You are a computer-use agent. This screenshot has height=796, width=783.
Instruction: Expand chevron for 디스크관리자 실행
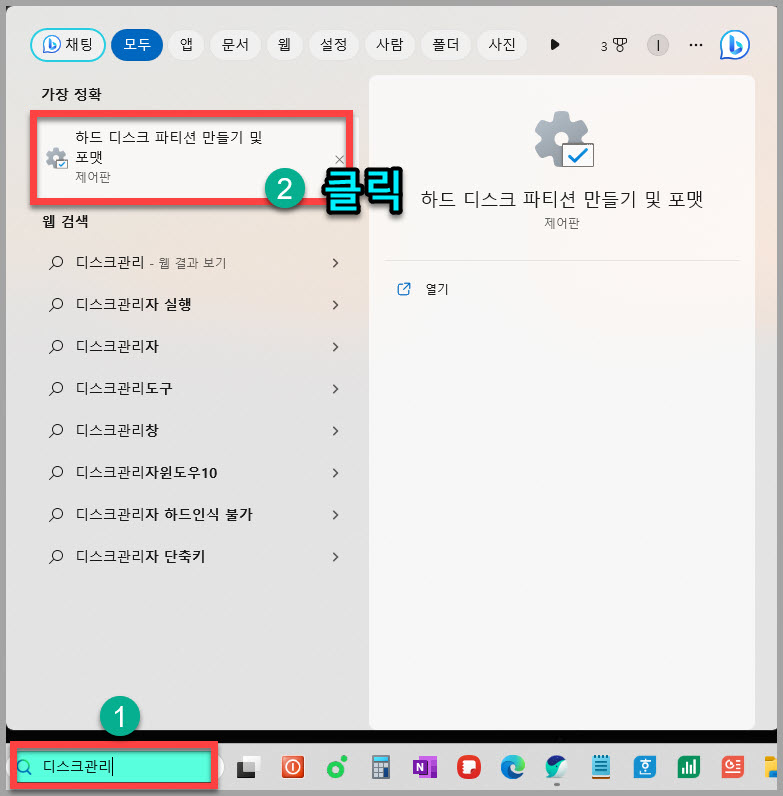335,305
